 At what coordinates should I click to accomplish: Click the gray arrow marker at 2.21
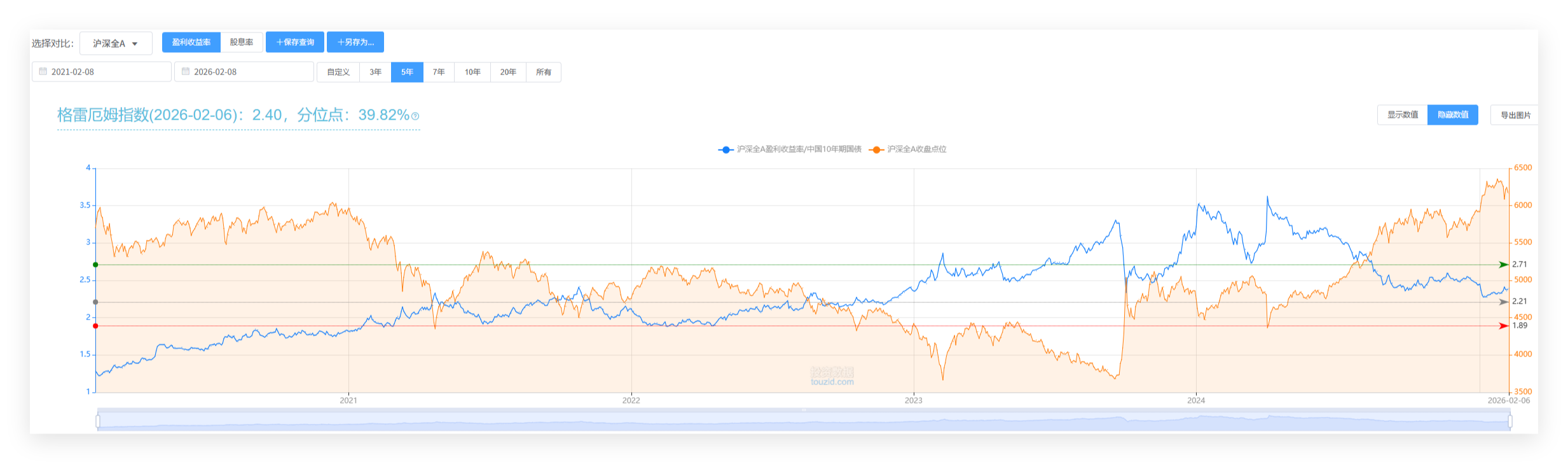1503,302
